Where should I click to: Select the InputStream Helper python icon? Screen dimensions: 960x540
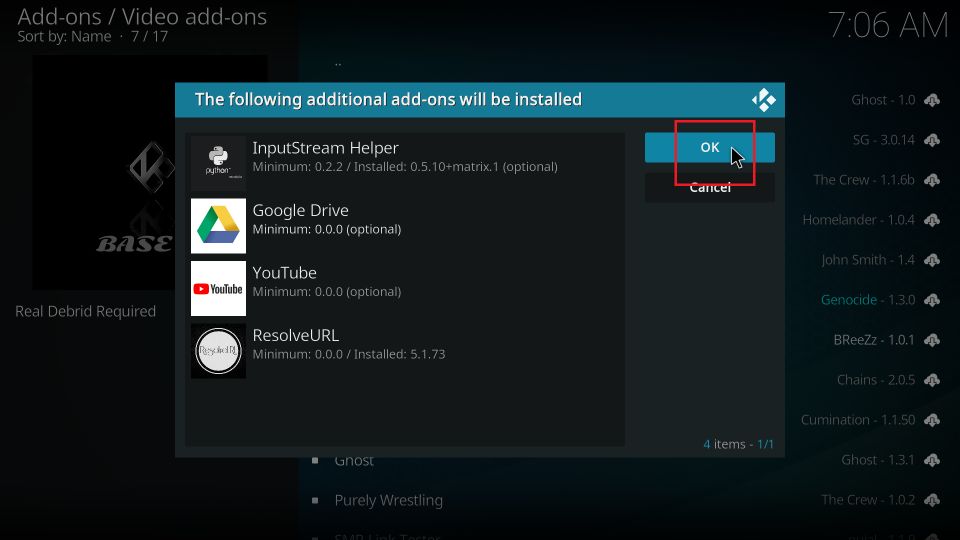click(x=218, y=163)
